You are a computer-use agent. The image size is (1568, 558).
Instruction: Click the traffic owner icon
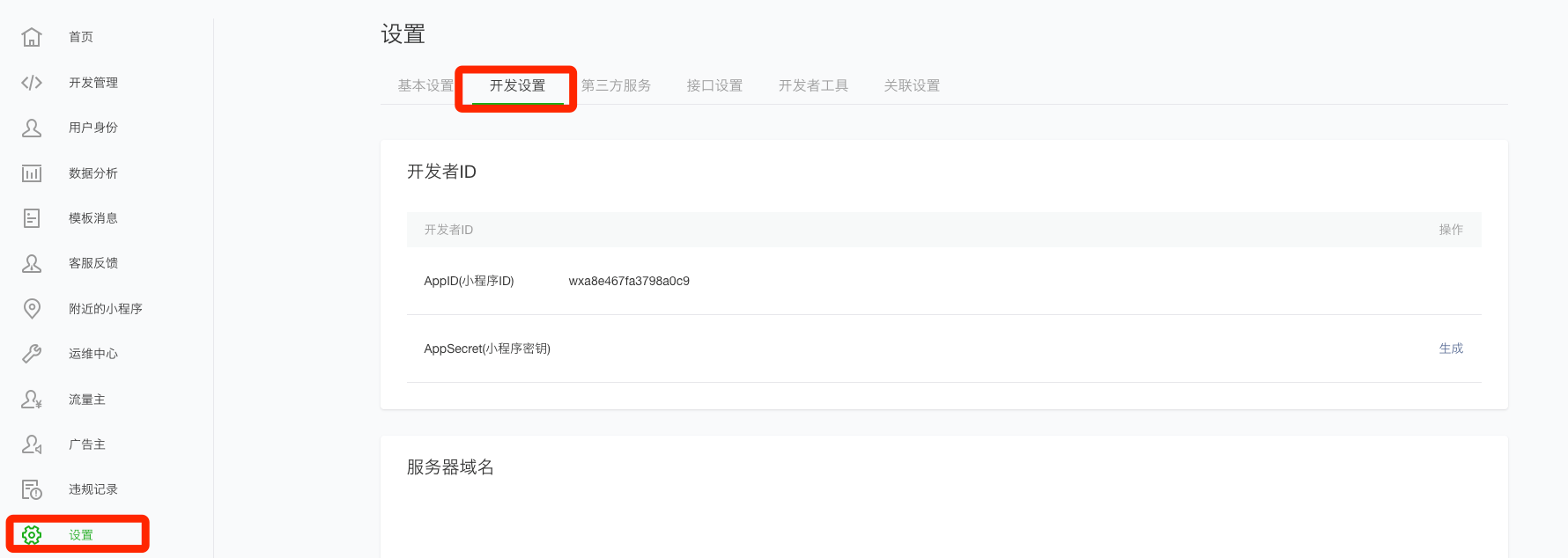point(32,400)
